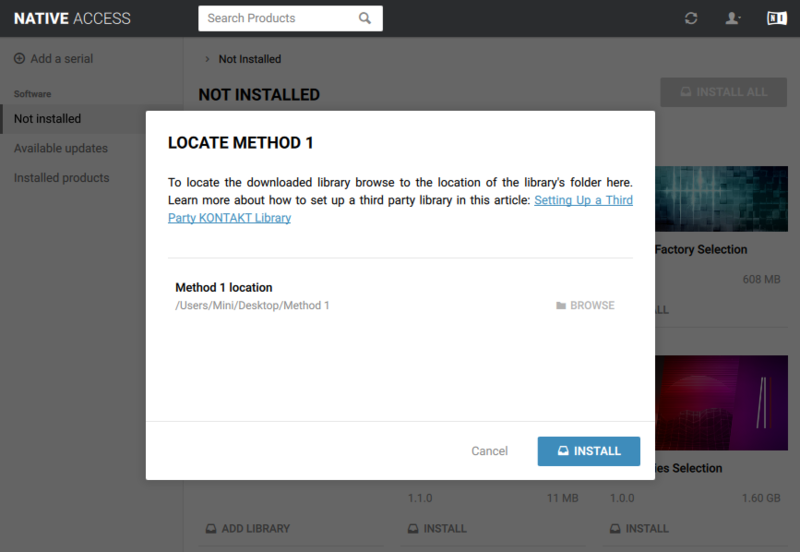Click the breadcrumb chevron before Not Installed
The height and width of the screenshot is (552, 800).
pos(207,59)
